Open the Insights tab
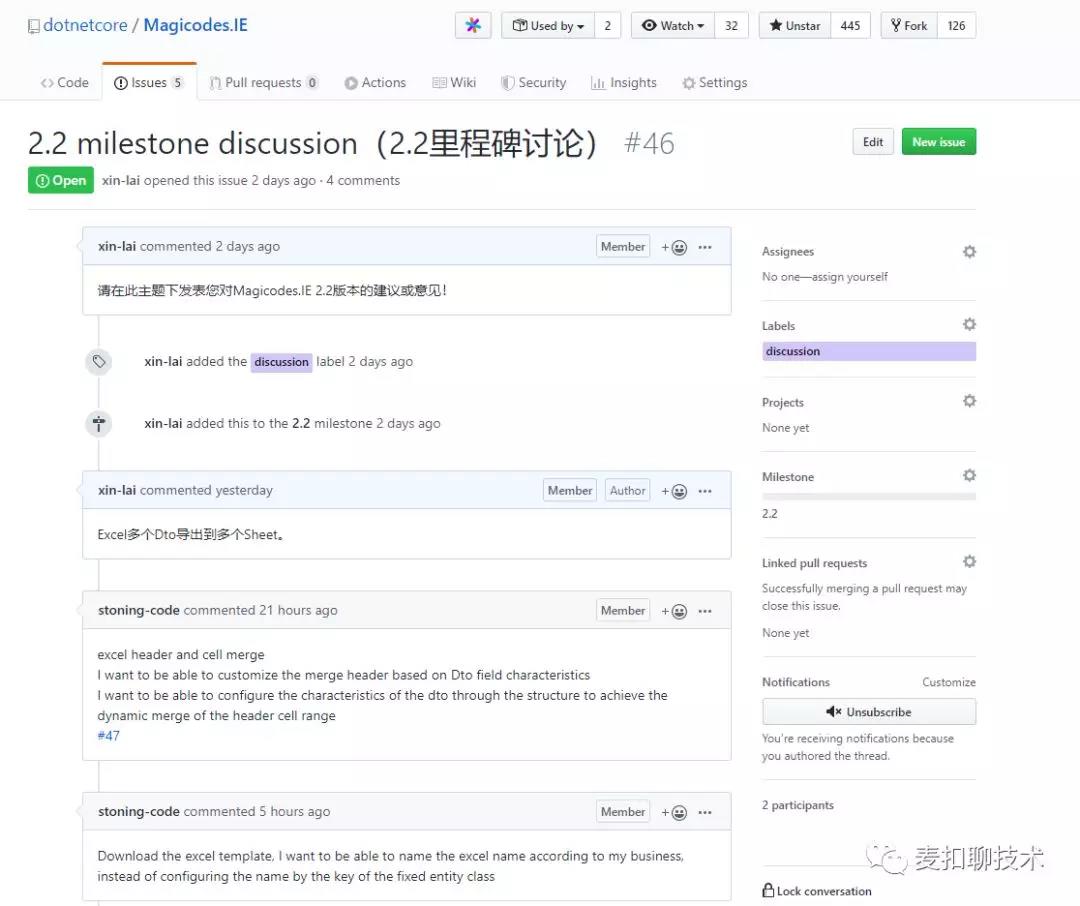 point(624,83)
